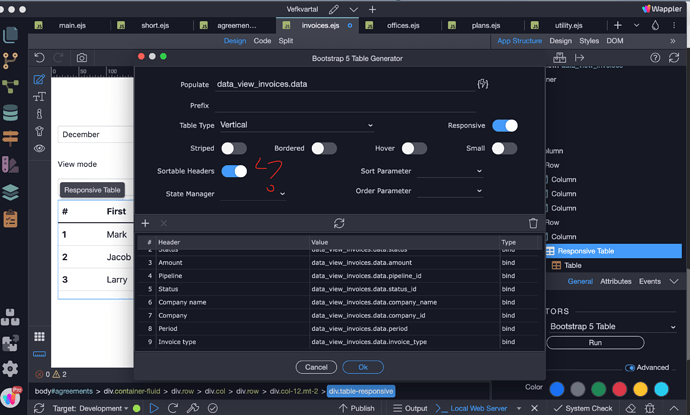Viewport: 690px width, 415px height.
Task: Enable the Hover switch
Action: (x=414, y=148)
